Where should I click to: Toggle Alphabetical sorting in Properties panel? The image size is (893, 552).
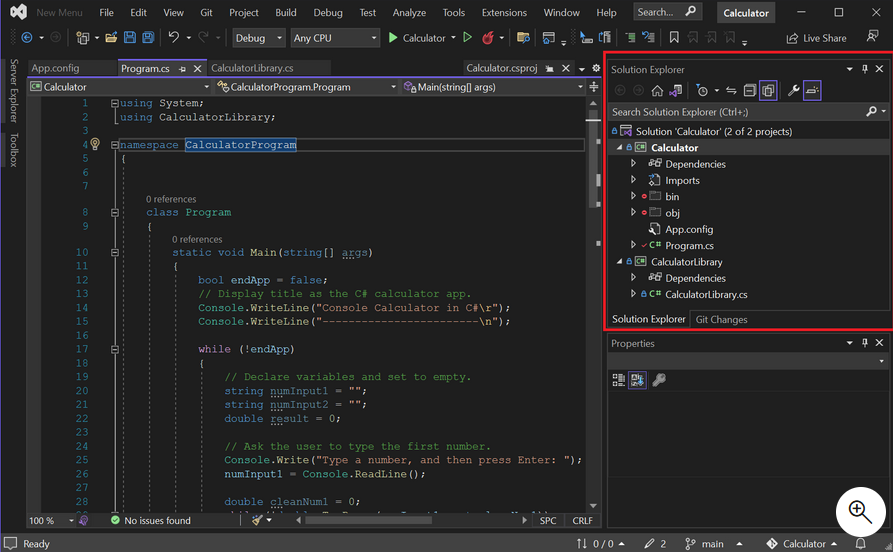[x=637, y=380]
